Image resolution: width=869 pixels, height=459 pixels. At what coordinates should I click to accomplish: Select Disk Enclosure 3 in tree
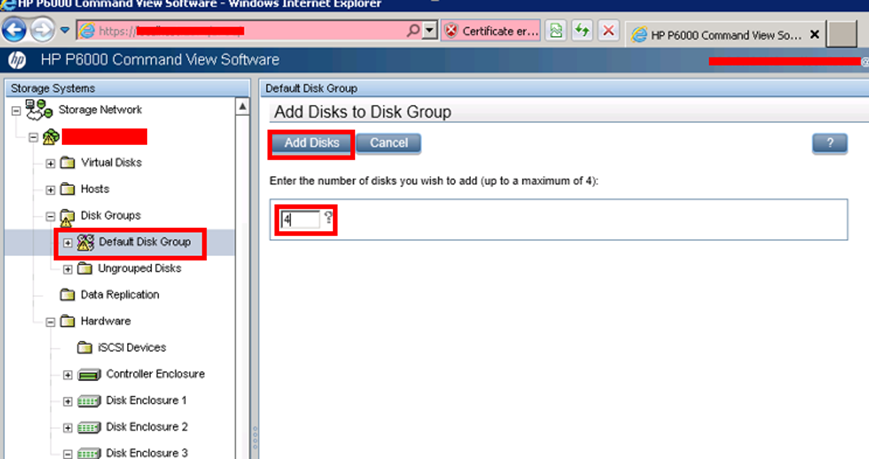click(147, 453)
